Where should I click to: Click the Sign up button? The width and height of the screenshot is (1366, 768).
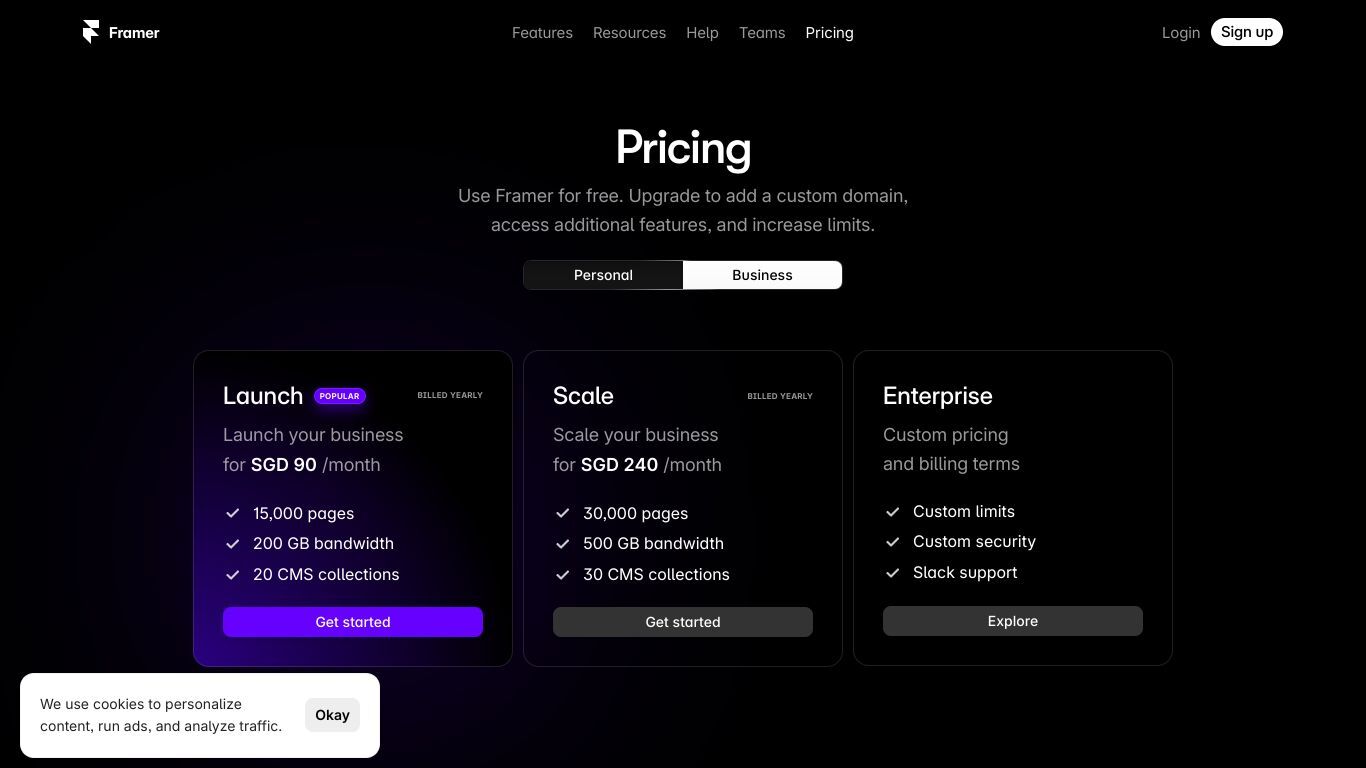(1247, 32)
